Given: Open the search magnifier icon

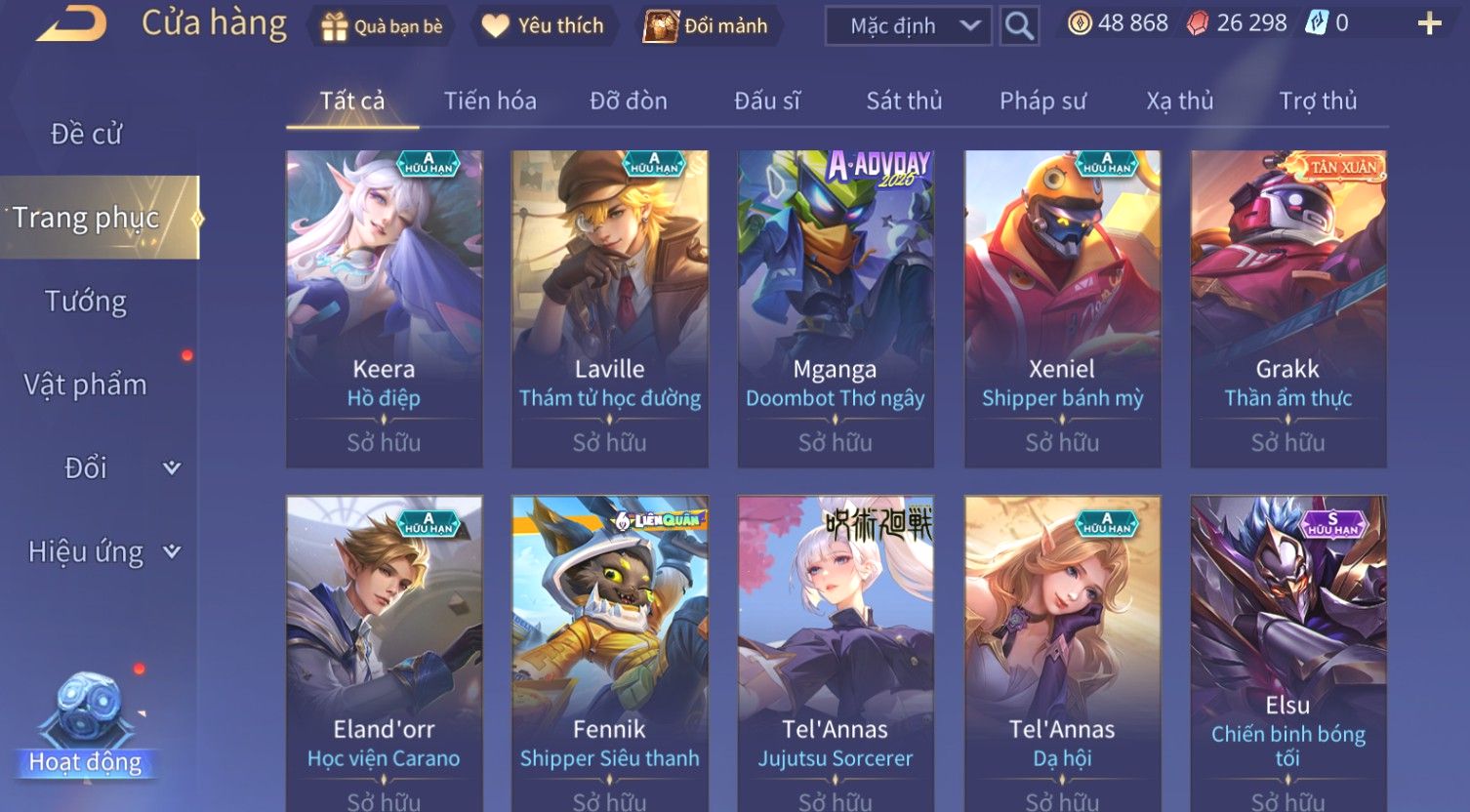Looking at the screenshot, I should point(1019,25).
